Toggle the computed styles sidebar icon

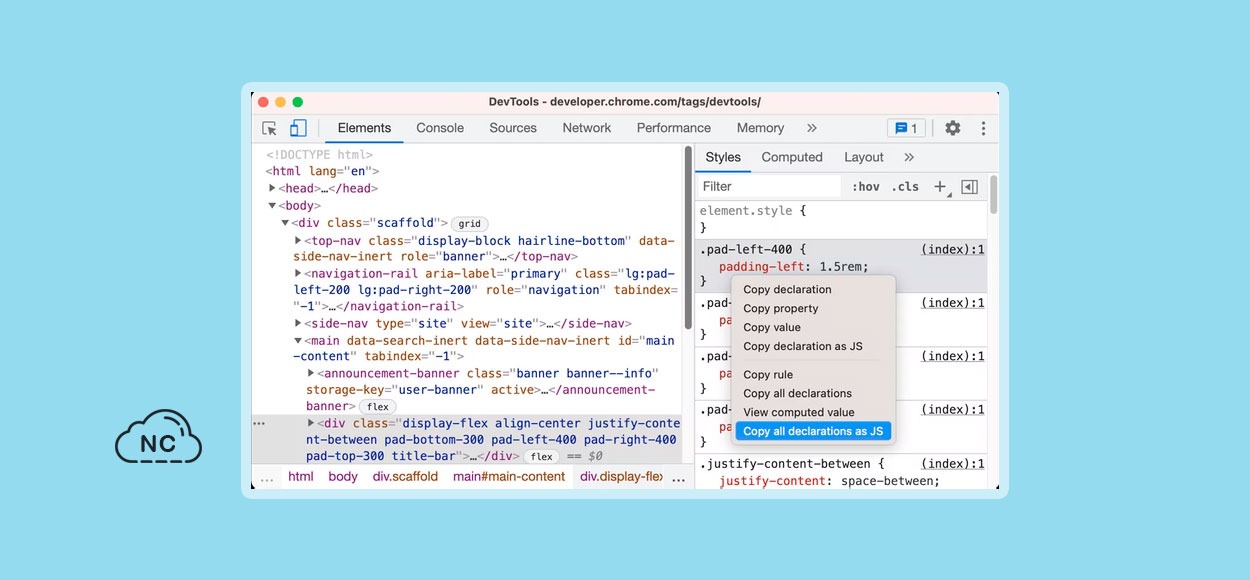coord(969,187)
